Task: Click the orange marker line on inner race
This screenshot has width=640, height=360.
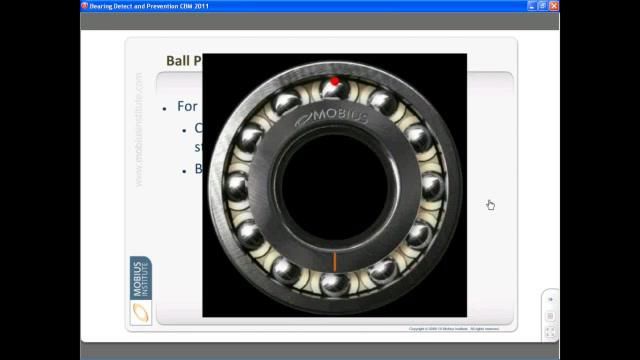Action: [335, 262]
